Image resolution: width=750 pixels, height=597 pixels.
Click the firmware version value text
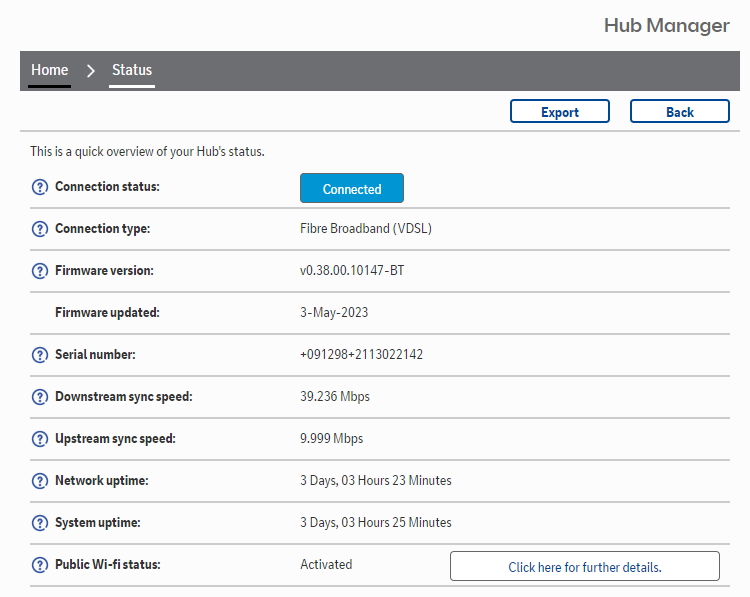click(352, 271)
